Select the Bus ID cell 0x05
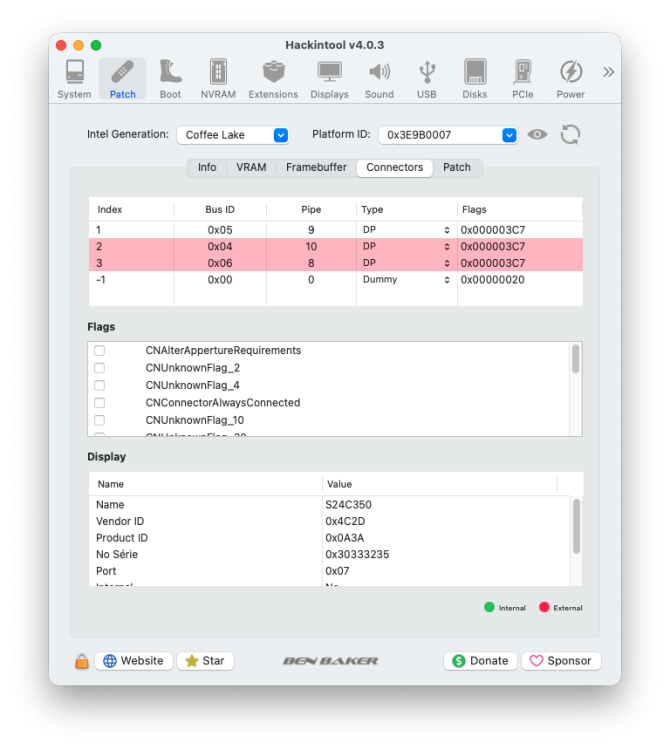The width and height of the screenshot is (670, 750). coord(220,230)
